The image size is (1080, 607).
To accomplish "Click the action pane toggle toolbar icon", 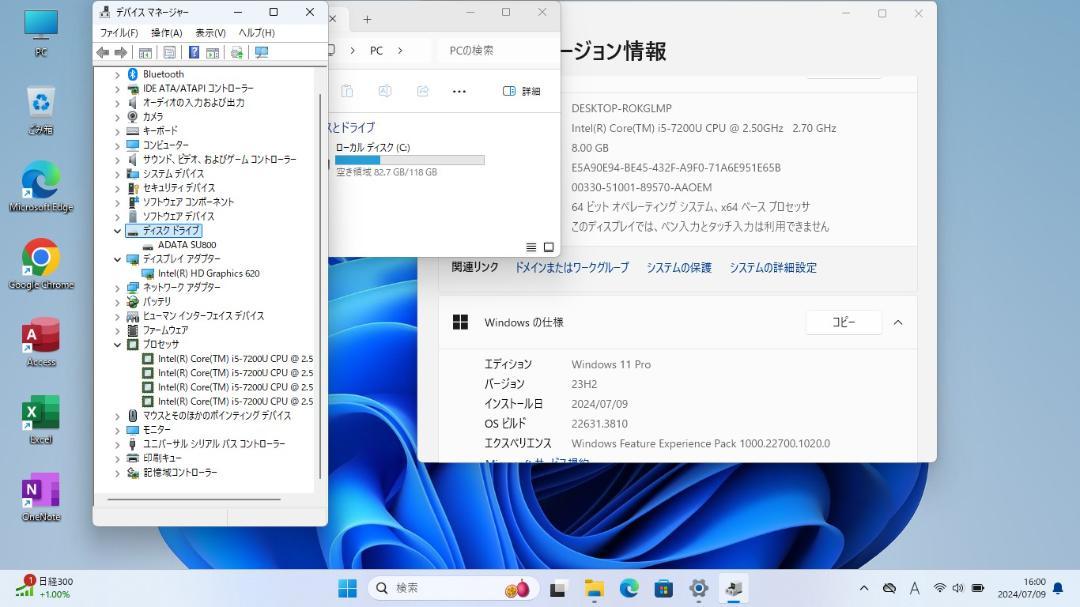I will 212,52.
